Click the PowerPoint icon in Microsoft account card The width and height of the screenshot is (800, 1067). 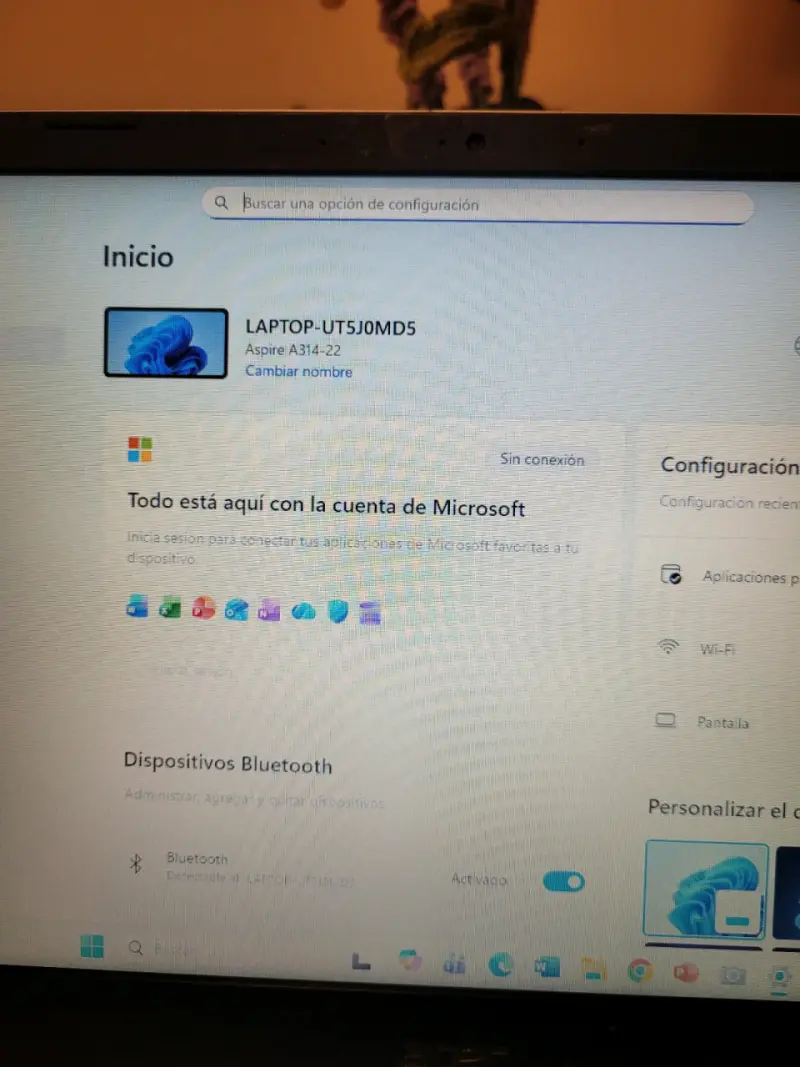(x=203, y=607)
